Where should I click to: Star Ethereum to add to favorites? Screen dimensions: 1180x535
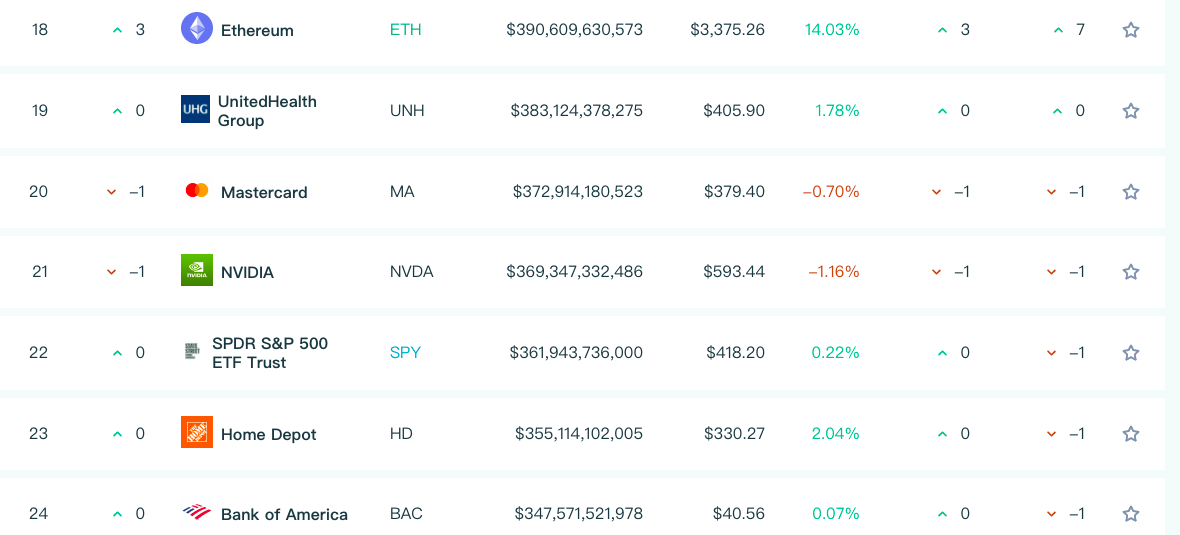click(x=1131, y=30)
